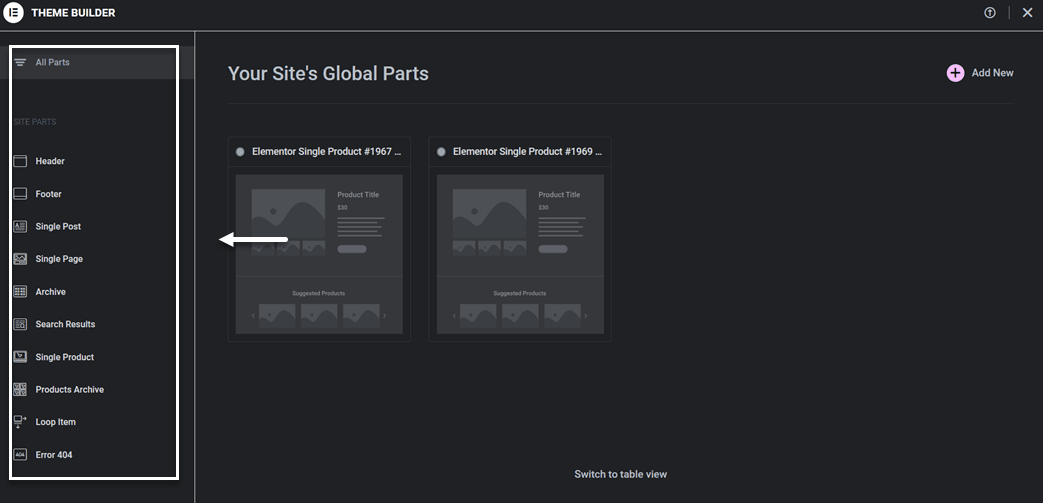Open the Header site part
The width and height of the screenshot is (1043, 503).
click(x=50, y=161)
